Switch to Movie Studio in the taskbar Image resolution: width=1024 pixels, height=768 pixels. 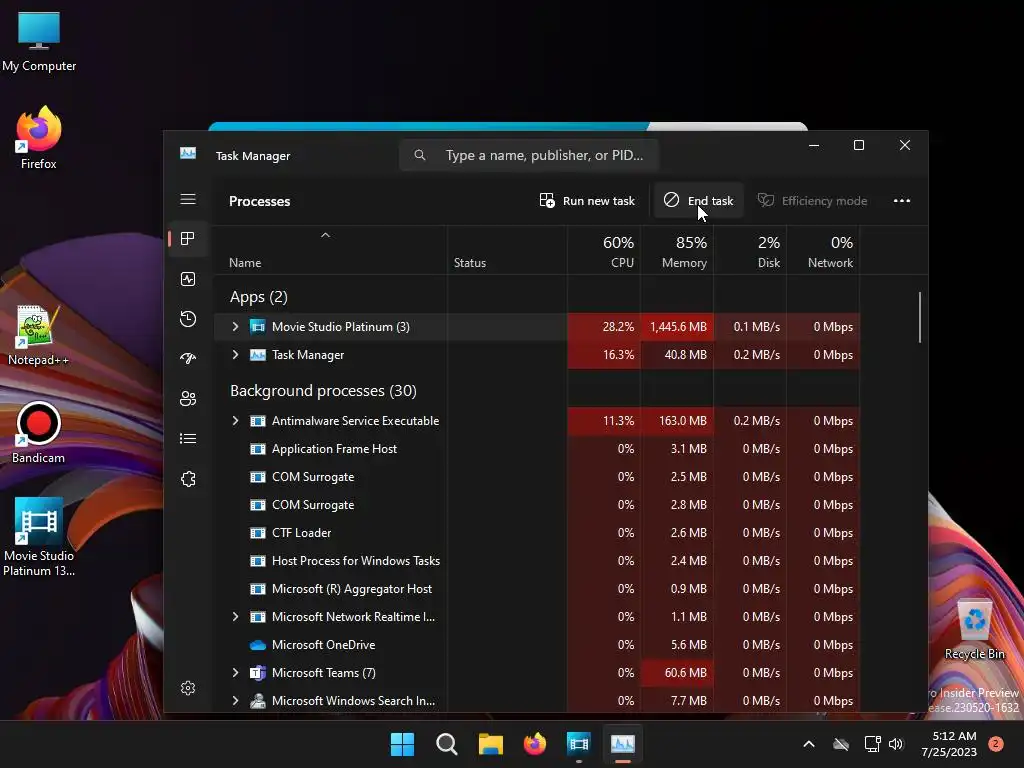coord(579,744)
